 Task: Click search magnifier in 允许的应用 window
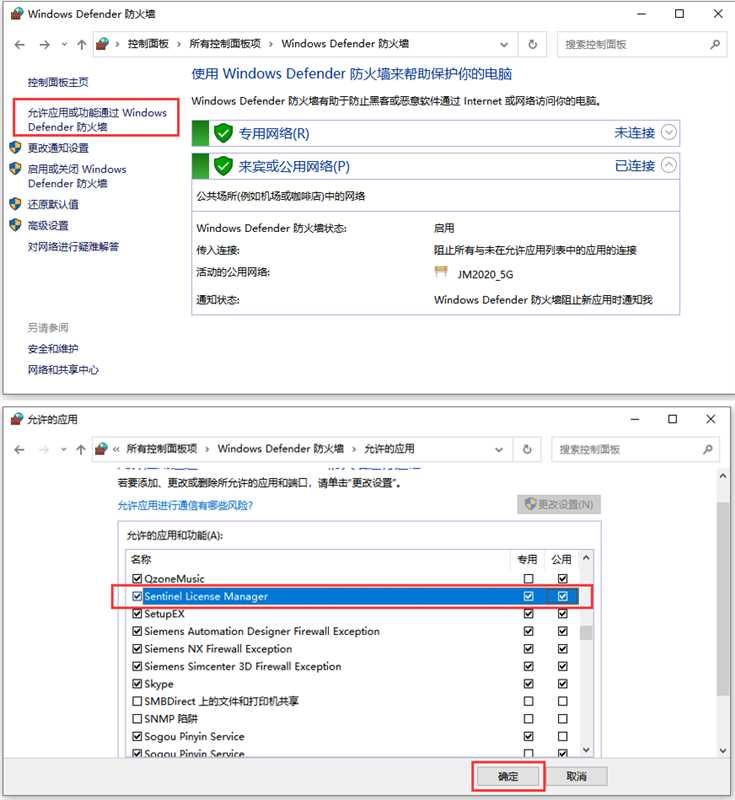point(708,449)
